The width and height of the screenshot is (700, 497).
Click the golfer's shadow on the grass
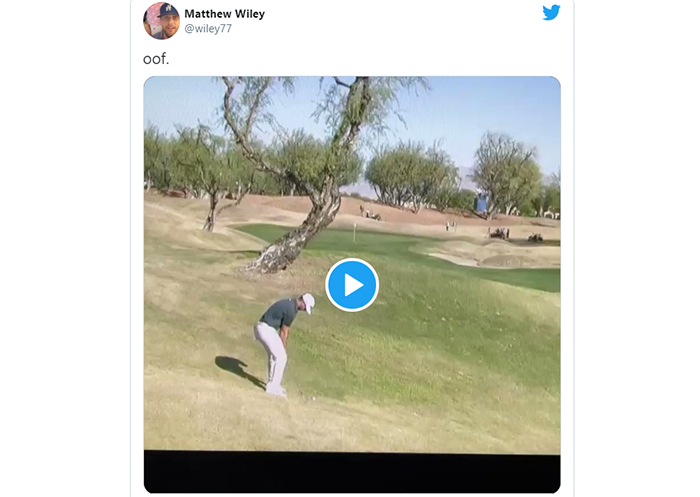[x=240, y=370]
